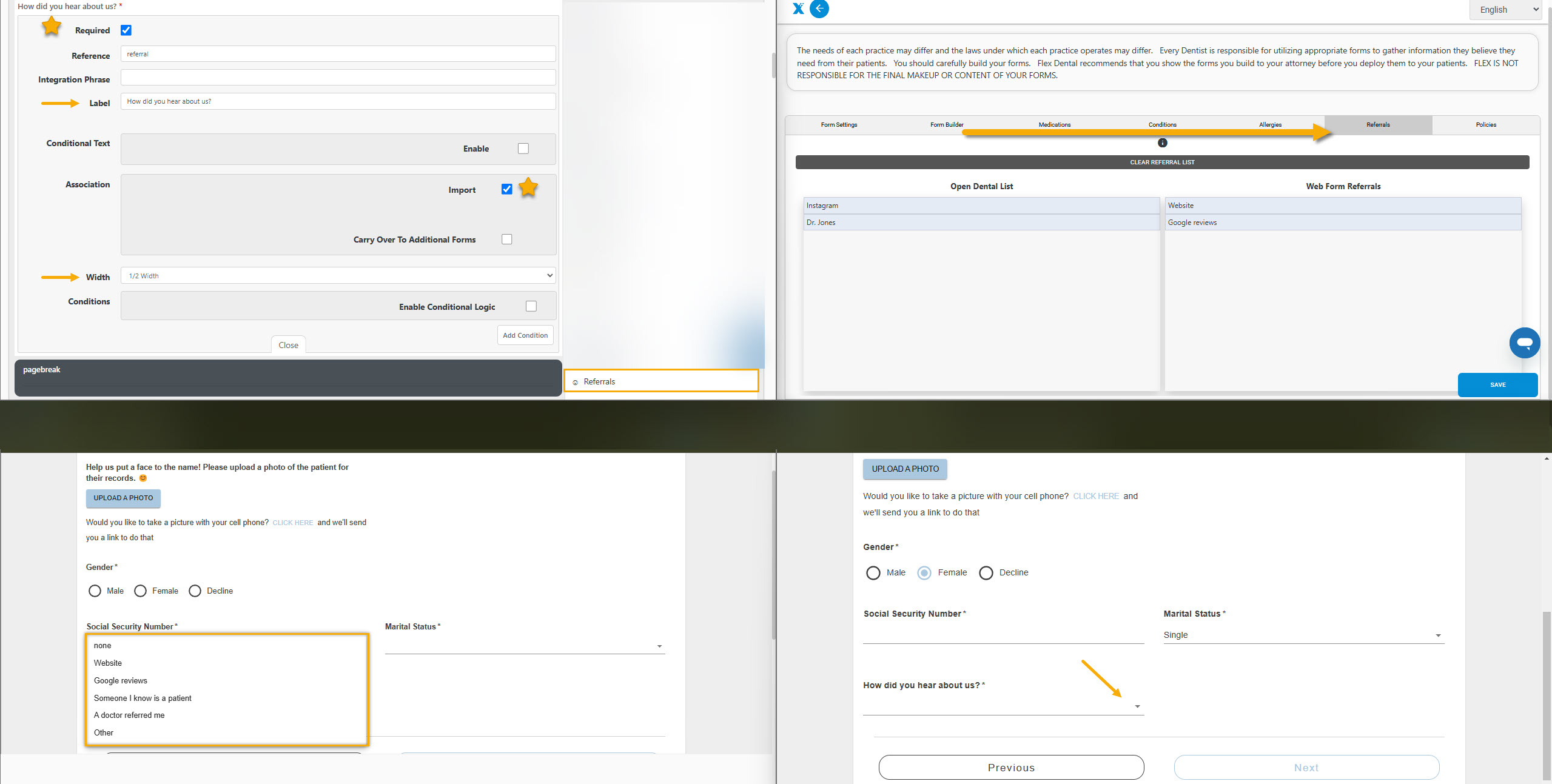Toggle the Import association checkbox

[507, 189]
